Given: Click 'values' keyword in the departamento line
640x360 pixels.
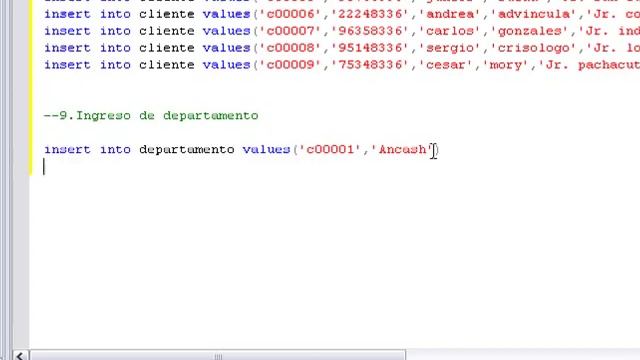Looking at the screenshot, I should click(x=267, y=149).
